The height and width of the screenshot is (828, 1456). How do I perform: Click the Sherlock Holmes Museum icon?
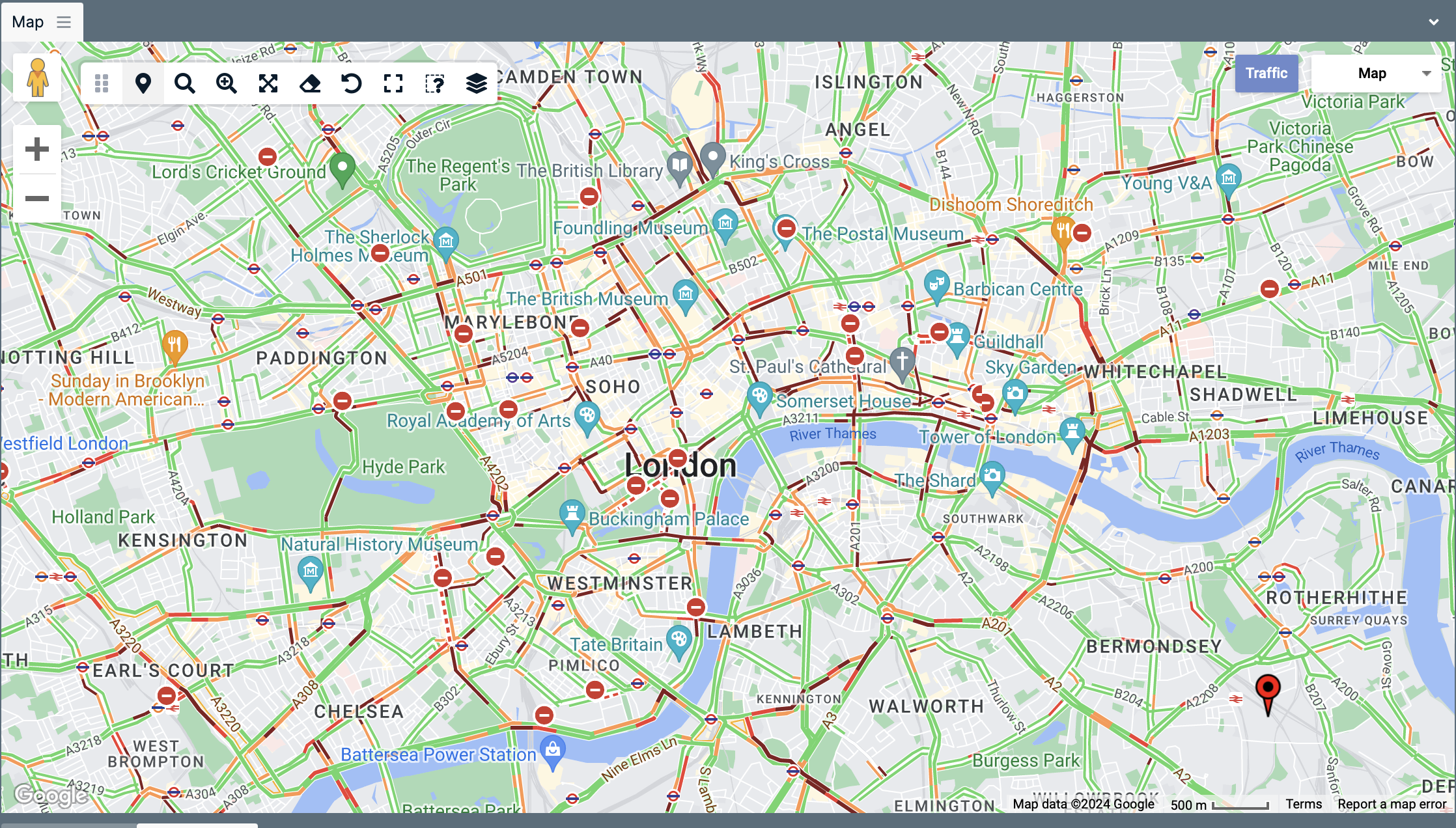pyautogui.click(x=446, y=244)
